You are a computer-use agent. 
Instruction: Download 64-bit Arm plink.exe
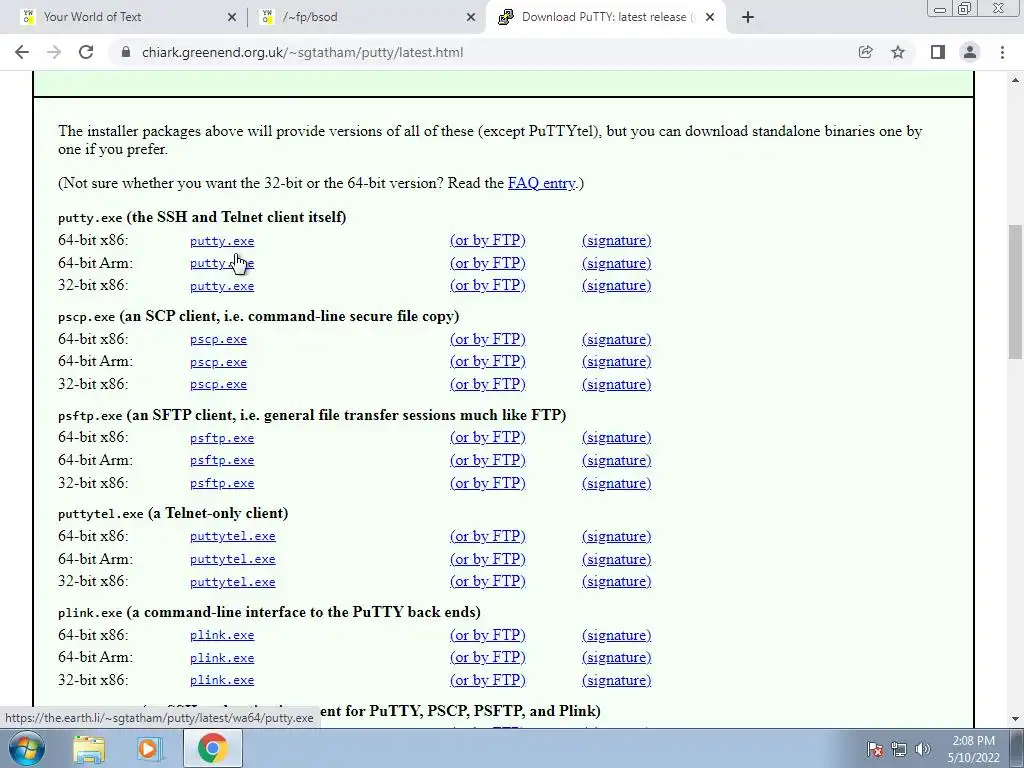(x=222, y=658)
